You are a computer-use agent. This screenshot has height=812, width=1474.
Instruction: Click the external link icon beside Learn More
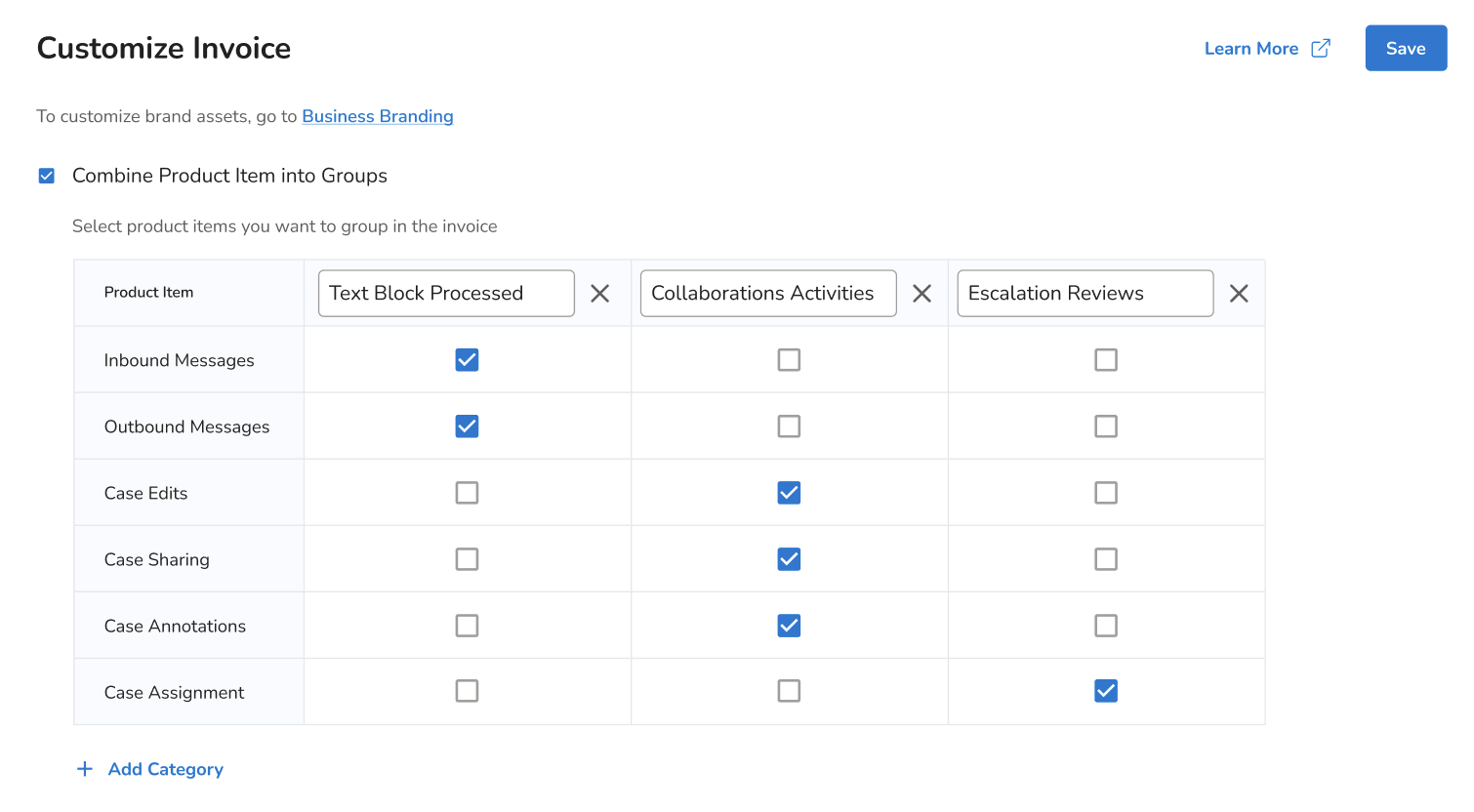[x=1321, y=49]
